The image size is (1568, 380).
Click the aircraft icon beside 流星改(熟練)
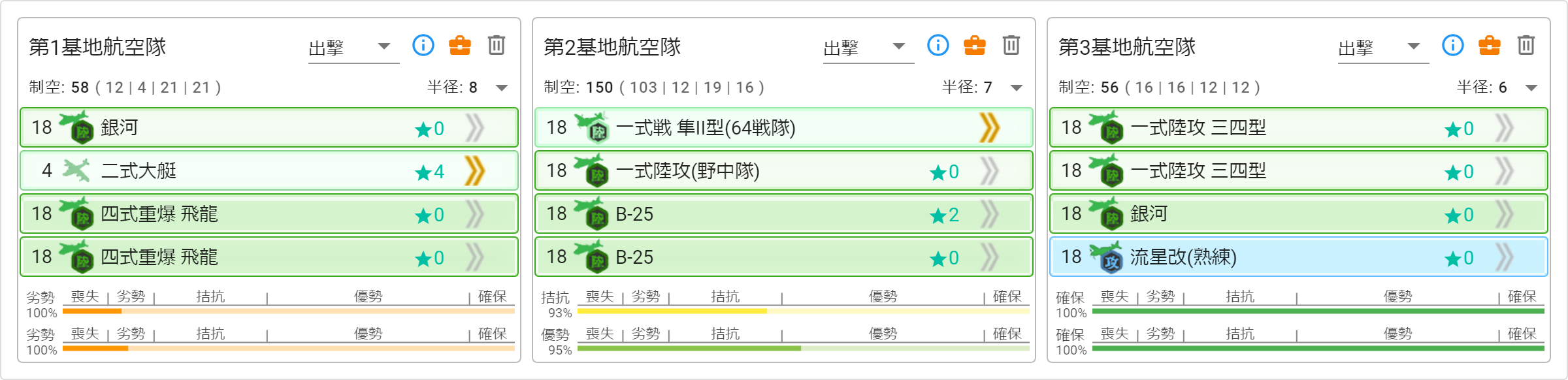(1106, 257)
